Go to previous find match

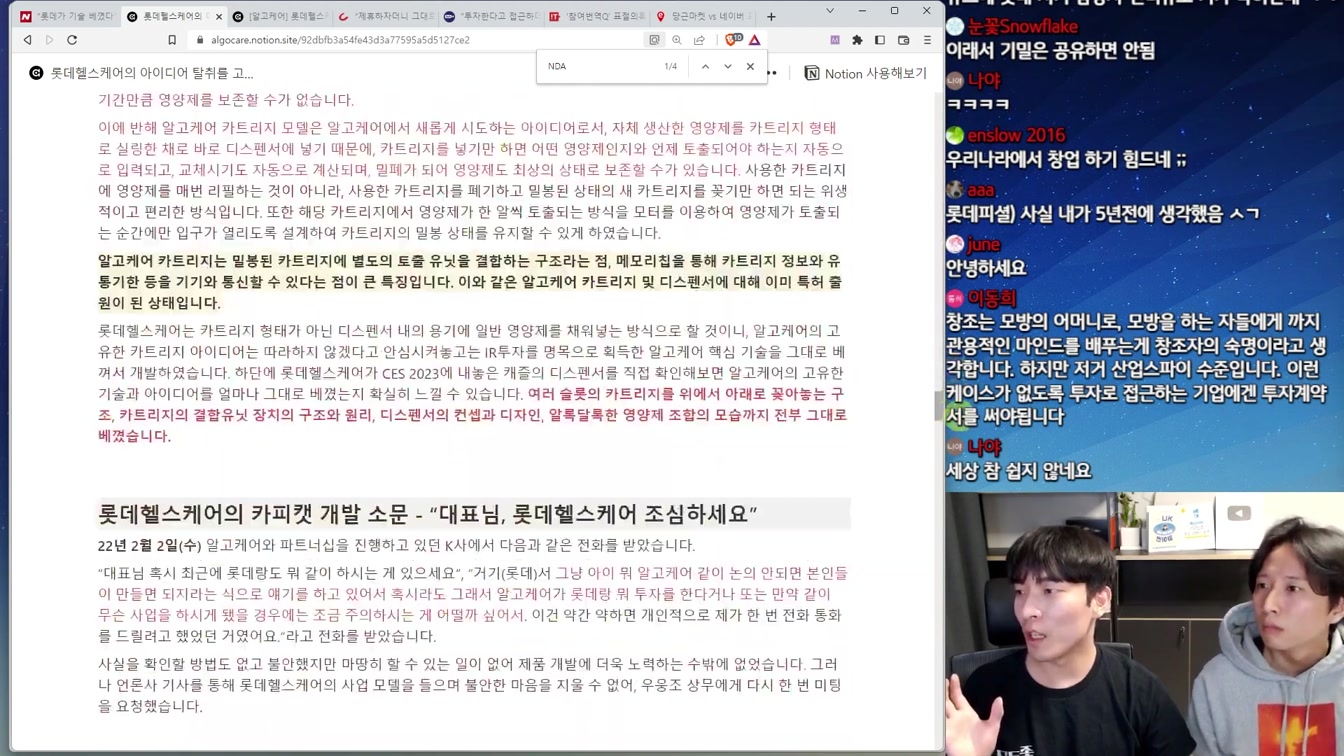705,66
